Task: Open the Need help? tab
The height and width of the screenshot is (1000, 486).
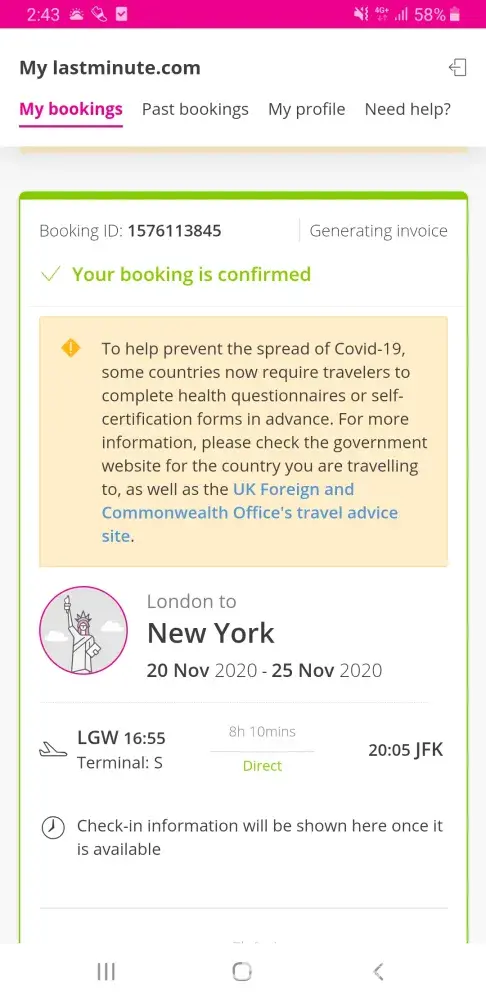Action: 408,109
